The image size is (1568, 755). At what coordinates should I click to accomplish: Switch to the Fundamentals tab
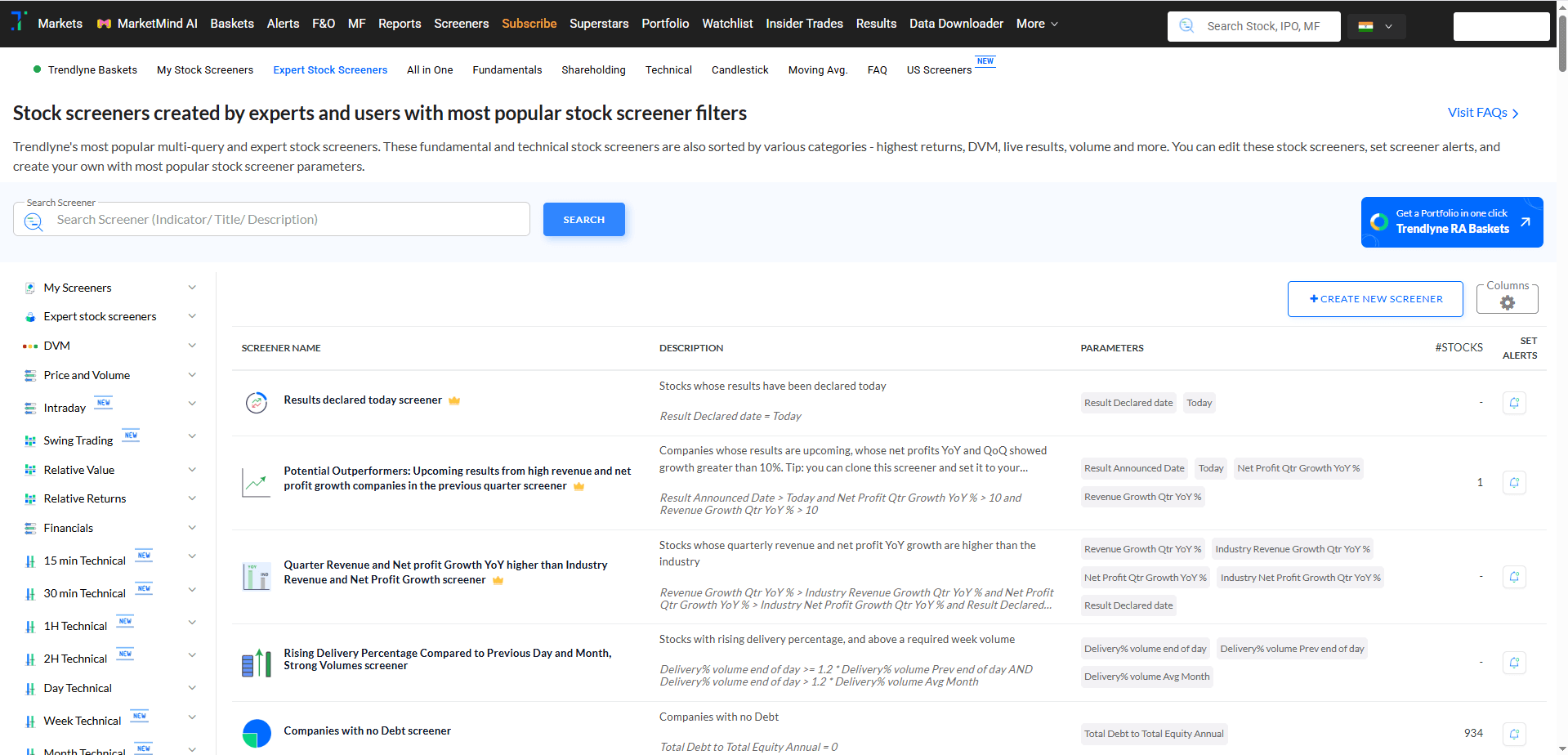[x=507, y=70]
